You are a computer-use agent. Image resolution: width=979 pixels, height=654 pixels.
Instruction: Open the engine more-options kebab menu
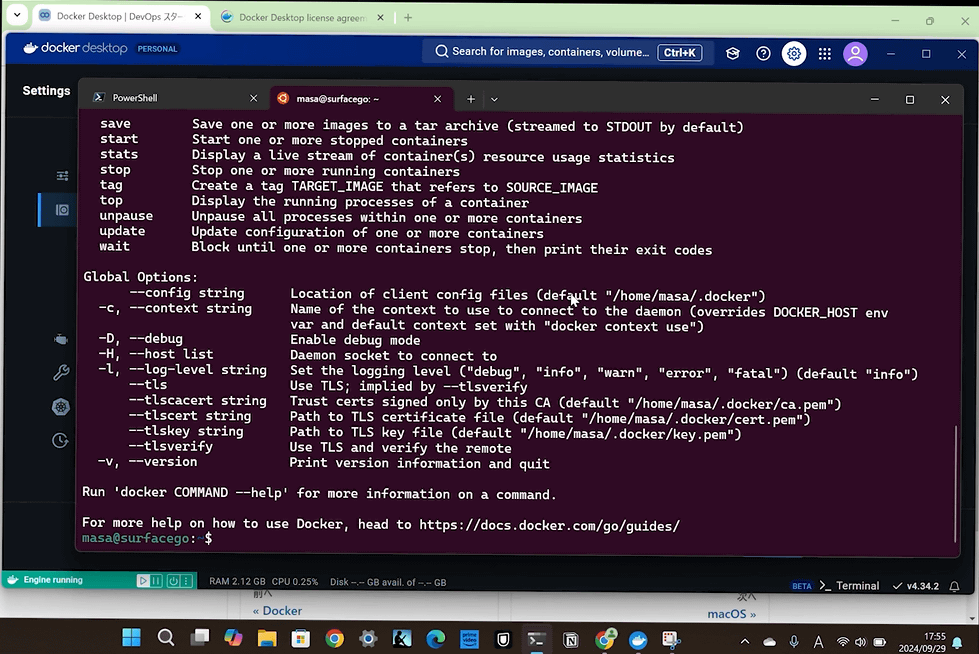click(x=186, y=581)
